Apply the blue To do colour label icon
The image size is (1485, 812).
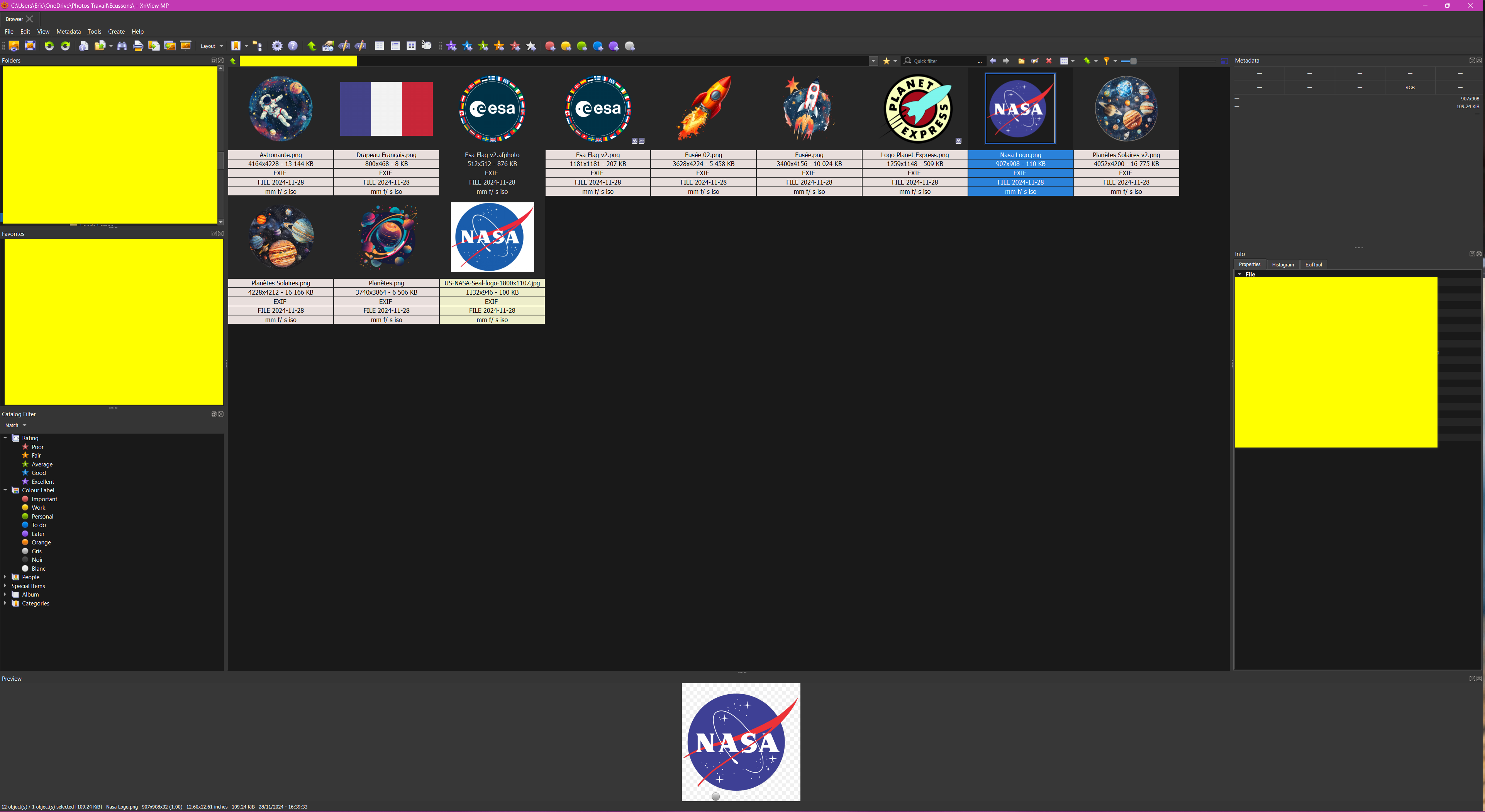[598, 46]
